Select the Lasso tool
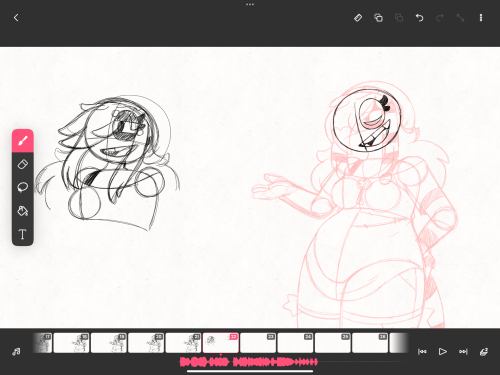 pos(23,187)
